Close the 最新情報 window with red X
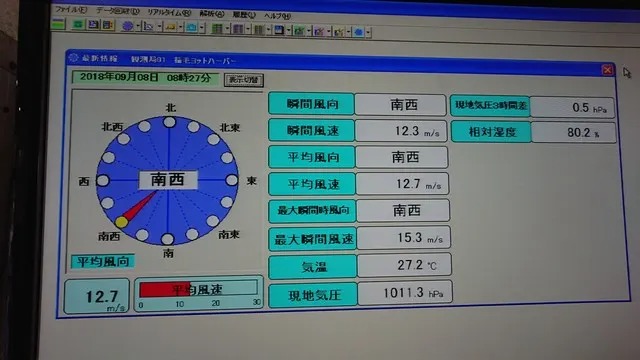This screenshot has height=360, width=640. pyautogui.click(x=607, y=70)
